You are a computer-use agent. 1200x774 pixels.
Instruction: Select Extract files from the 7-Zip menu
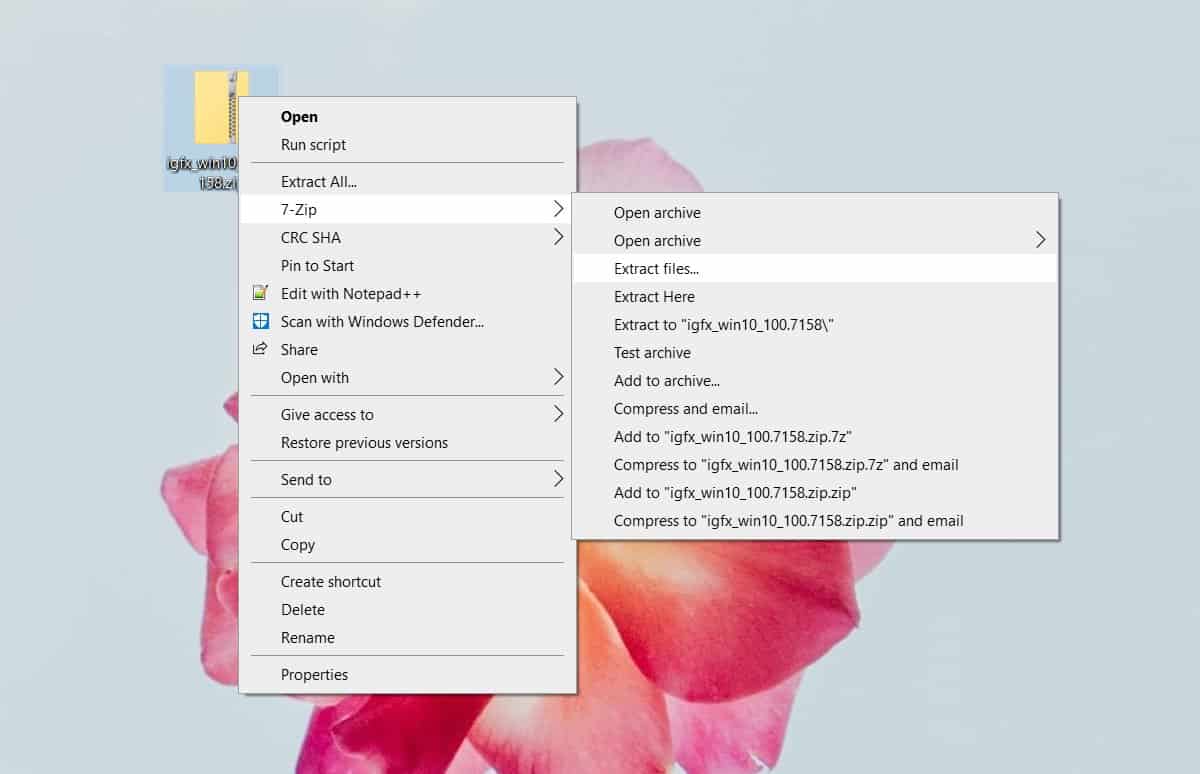[656, 268]
